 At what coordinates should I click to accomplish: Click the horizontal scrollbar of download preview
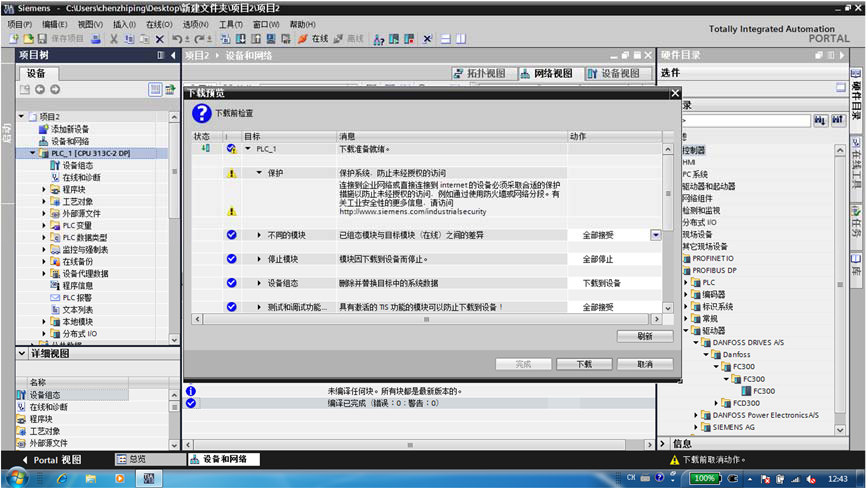tap(420, 319)
